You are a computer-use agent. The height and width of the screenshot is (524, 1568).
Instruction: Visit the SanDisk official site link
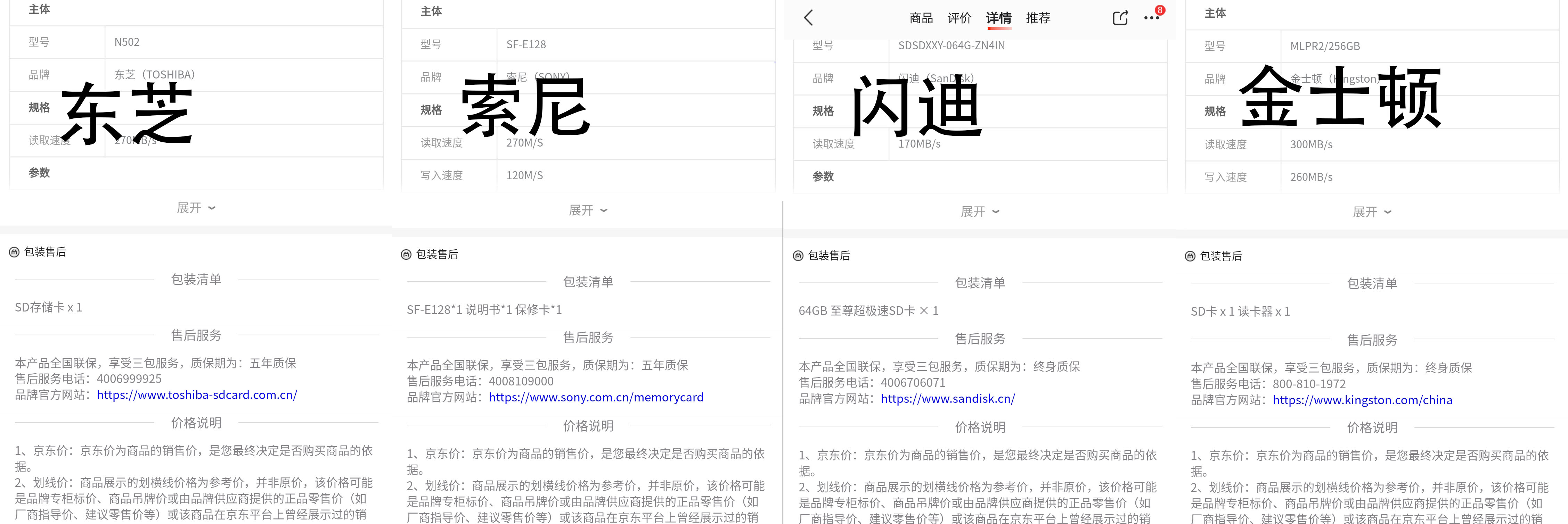click(x=947, y=399)
